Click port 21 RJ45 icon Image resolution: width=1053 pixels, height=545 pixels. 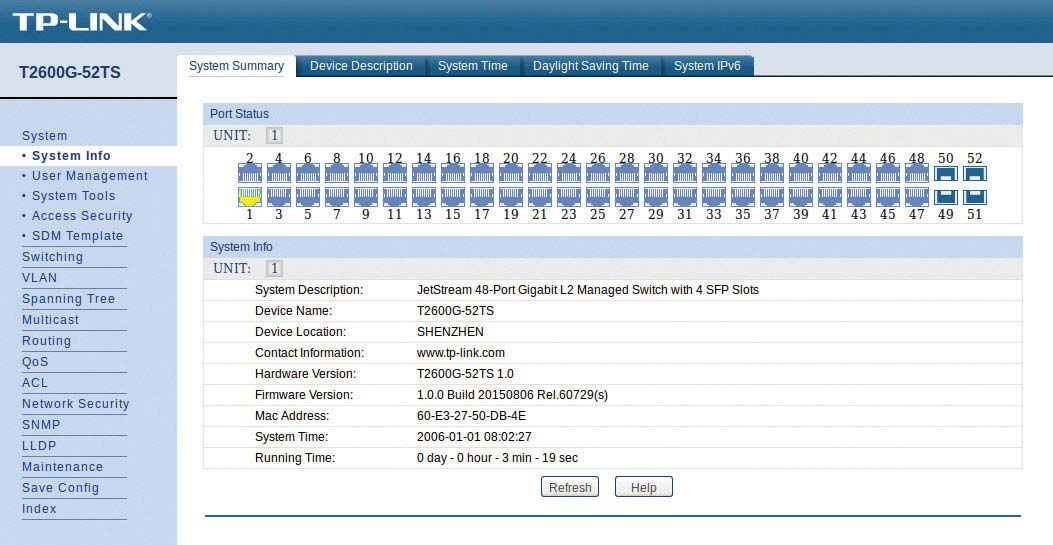[x=539, y=197]
